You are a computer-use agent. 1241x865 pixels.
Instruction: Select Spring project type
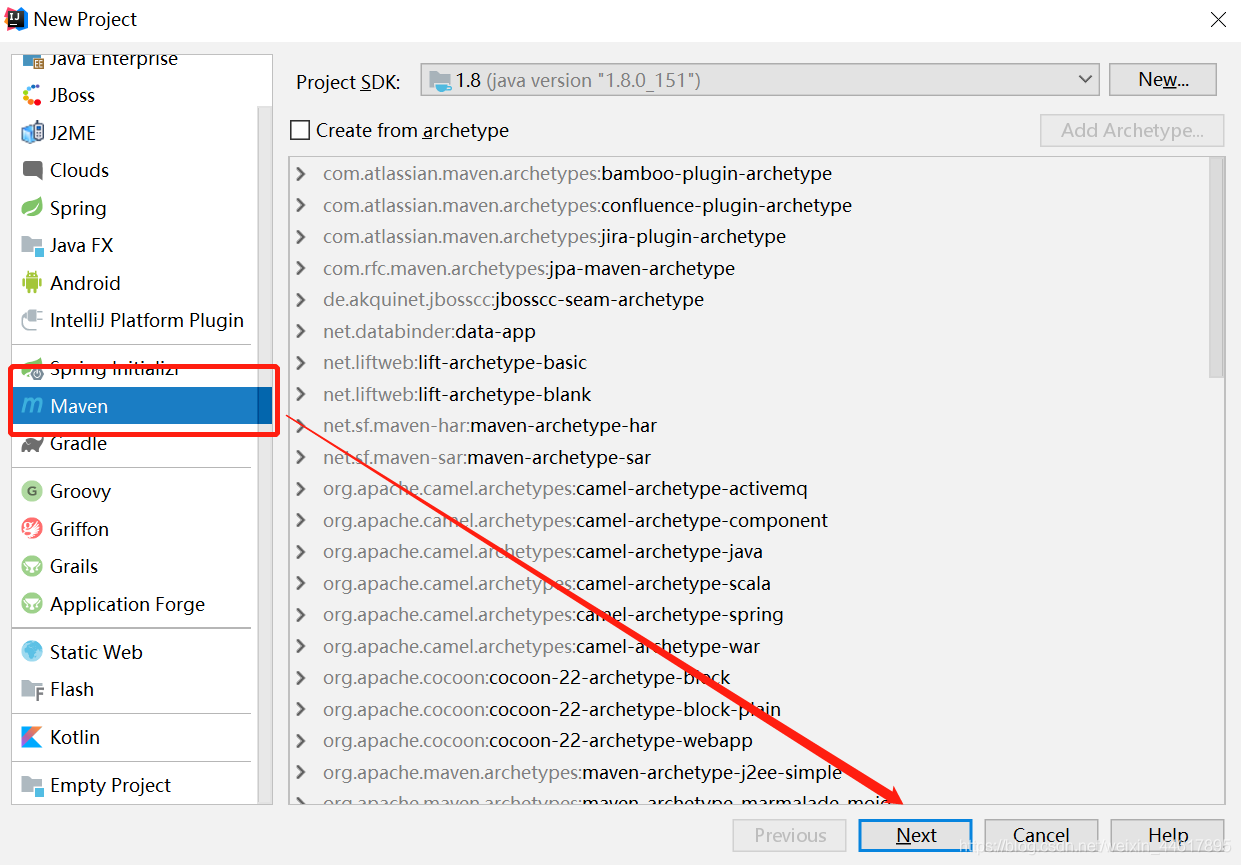(134, 208)
